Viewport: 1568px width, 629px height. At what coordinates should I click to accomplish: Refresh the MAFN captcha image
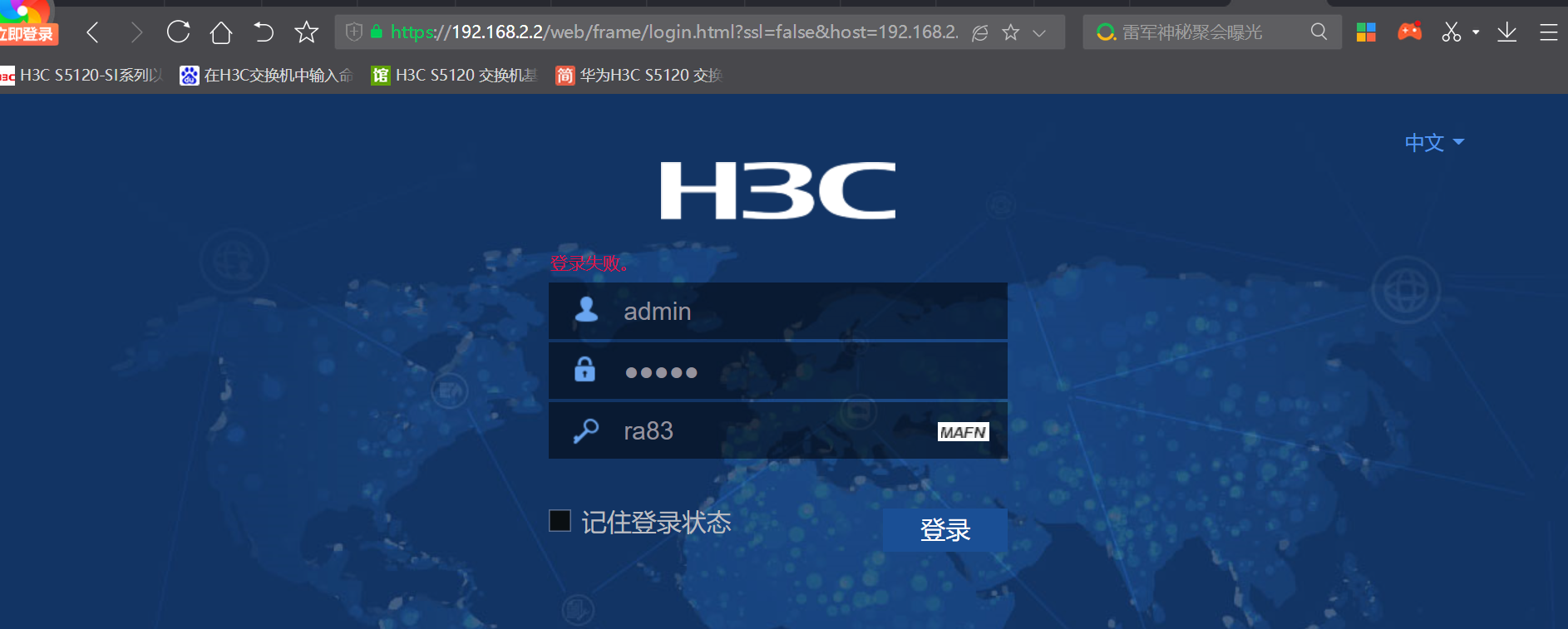[x=963, y=432]
